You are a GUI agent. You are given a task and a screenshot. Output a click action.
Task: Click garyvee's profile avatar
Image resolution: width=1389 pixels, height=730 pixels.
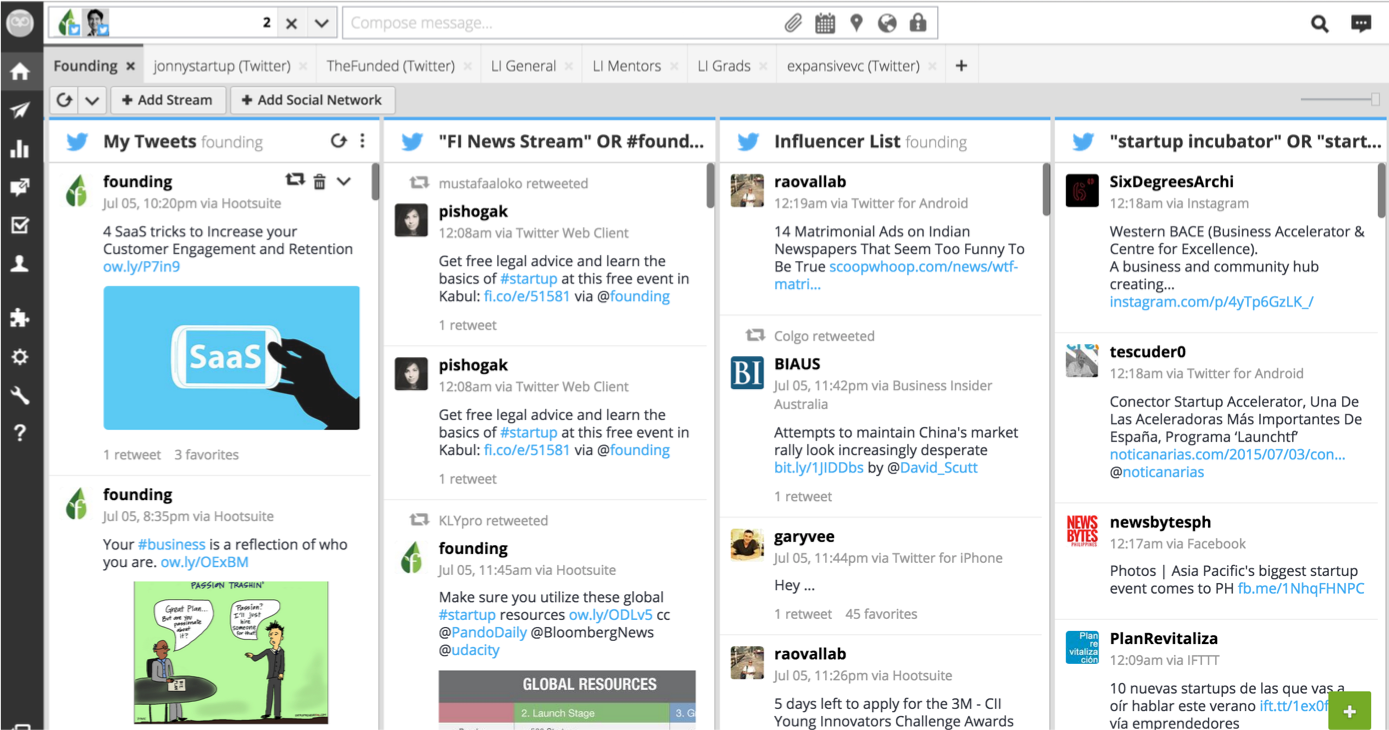[747, 545]
